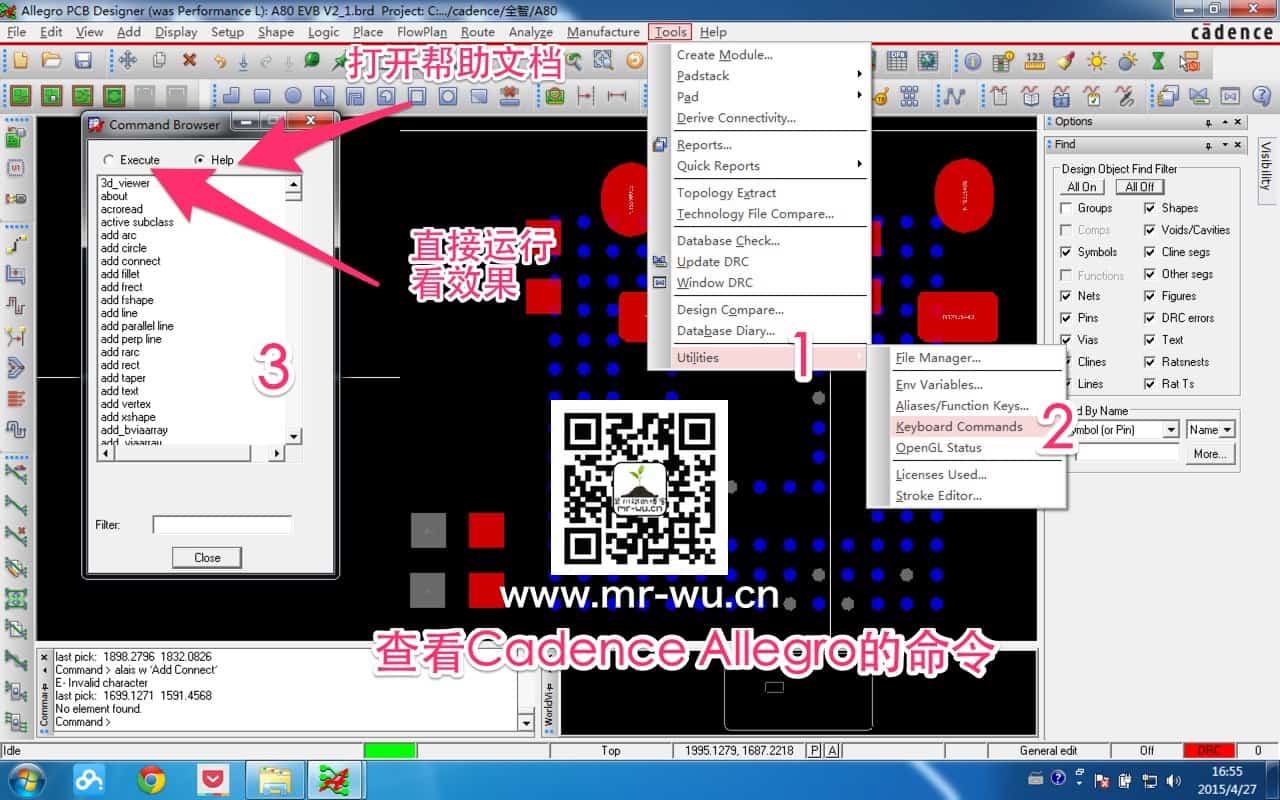Toggle the Text checkbox
The image size is (1280, 800).
coord(1150,340)
